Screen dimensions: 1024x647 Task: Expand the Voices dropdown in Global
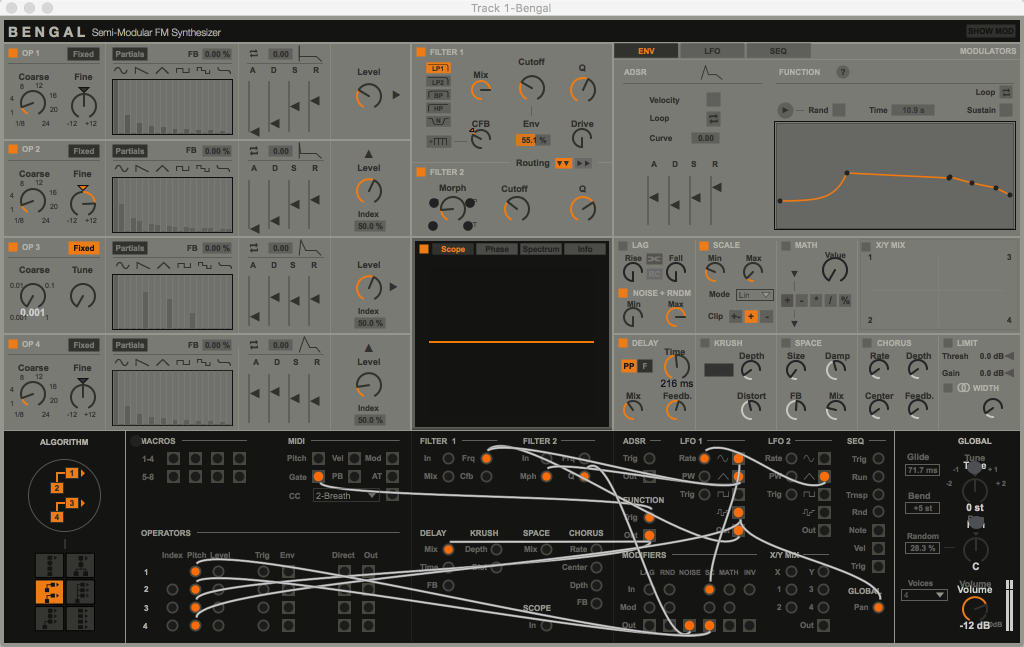point(925,595)
